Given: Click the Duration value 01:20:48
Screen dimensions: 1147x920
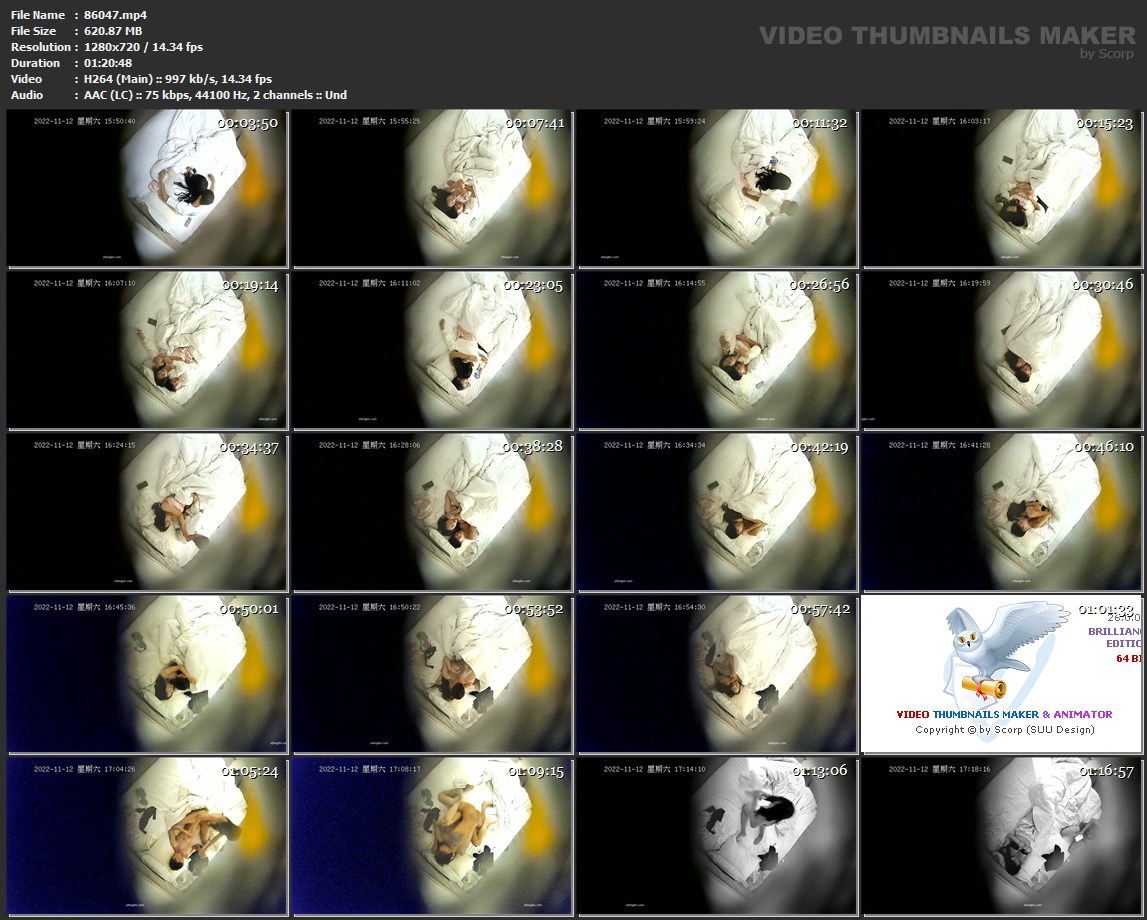Looking at the screenshot, I should click(108, 63).
